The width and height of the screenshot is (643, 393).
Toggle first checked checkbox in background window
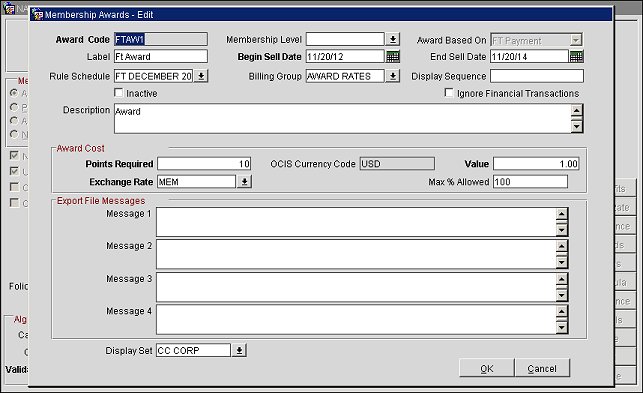pyautogui.click(x=14, y=155)
